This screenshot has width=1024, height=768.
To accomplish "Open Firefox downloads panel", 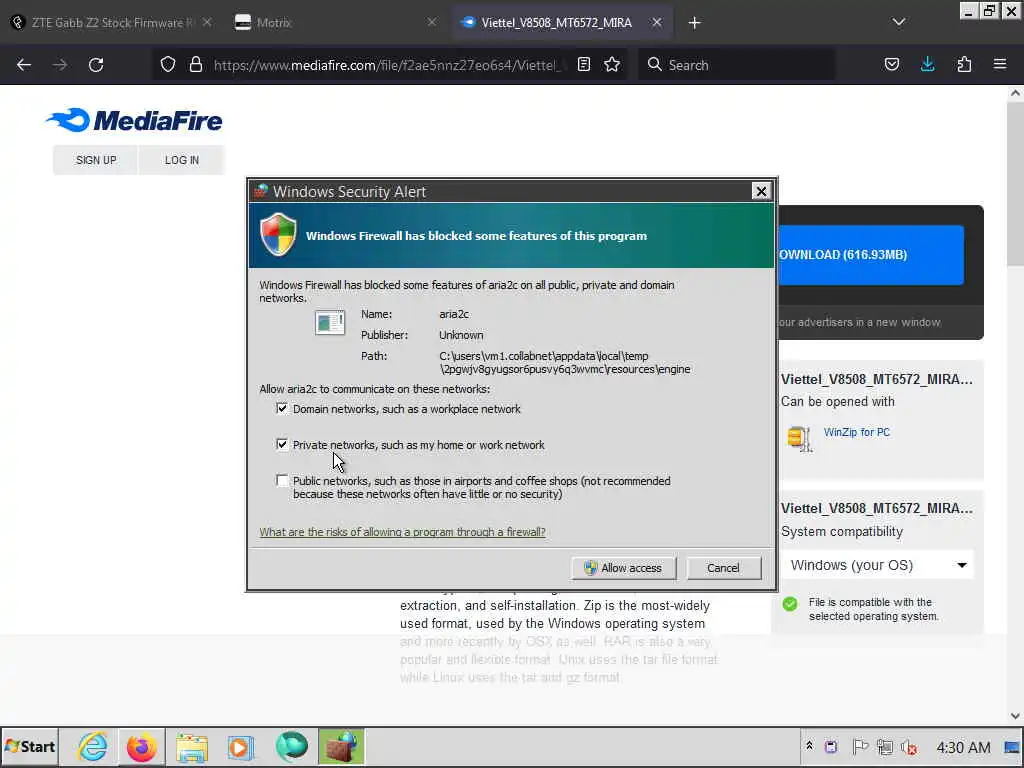I will pos(927,65).
